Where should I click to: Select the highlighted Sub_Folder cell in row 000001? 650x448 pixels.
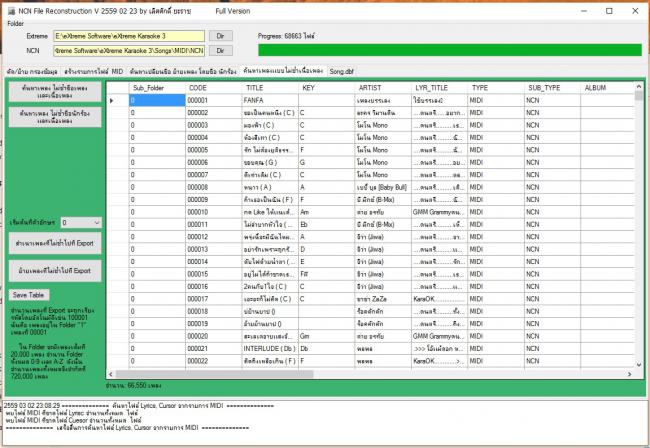click(x=157, y=100)
